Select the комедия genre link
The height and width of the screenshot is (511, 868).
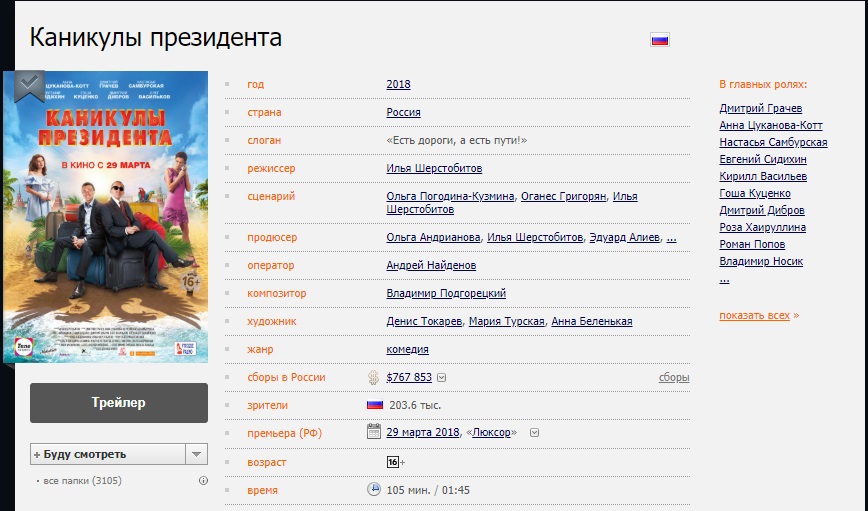click(407, 350)
